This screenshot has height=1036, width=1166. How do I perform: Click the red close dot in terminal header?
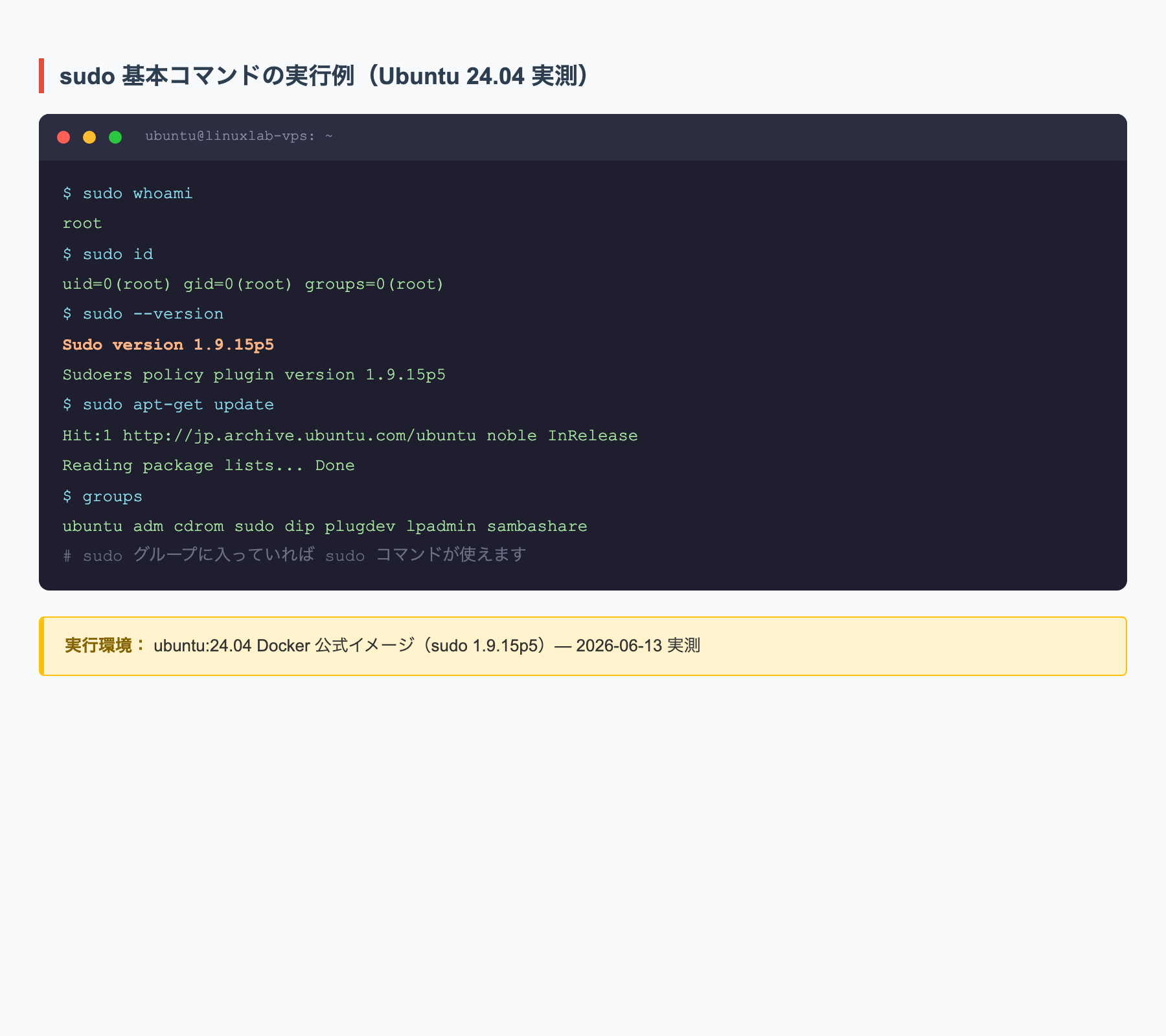(63, 137)
